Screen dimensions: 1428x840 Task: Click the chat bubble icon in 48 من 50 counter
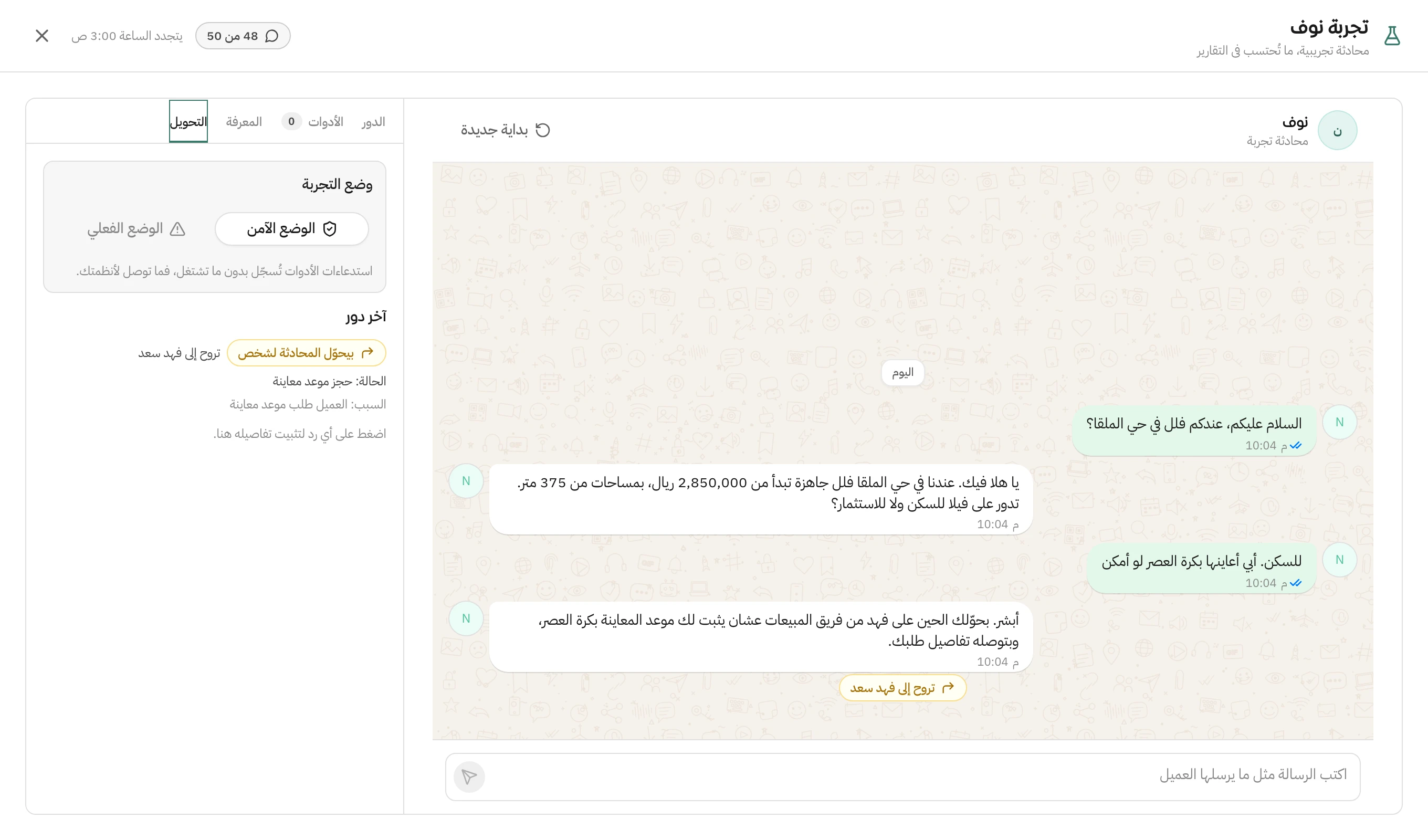(272, 36)
